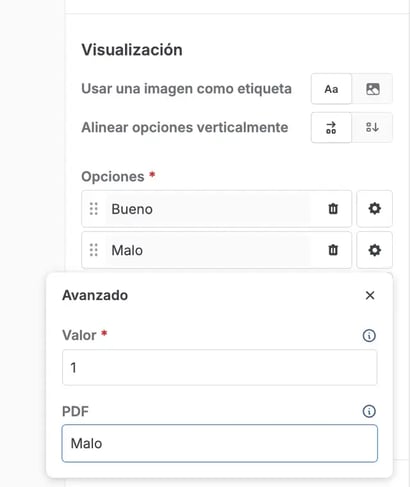Grab the drag handle for Bueno
The width and height of the screenshot is (410, 487).
click(94, 209)
